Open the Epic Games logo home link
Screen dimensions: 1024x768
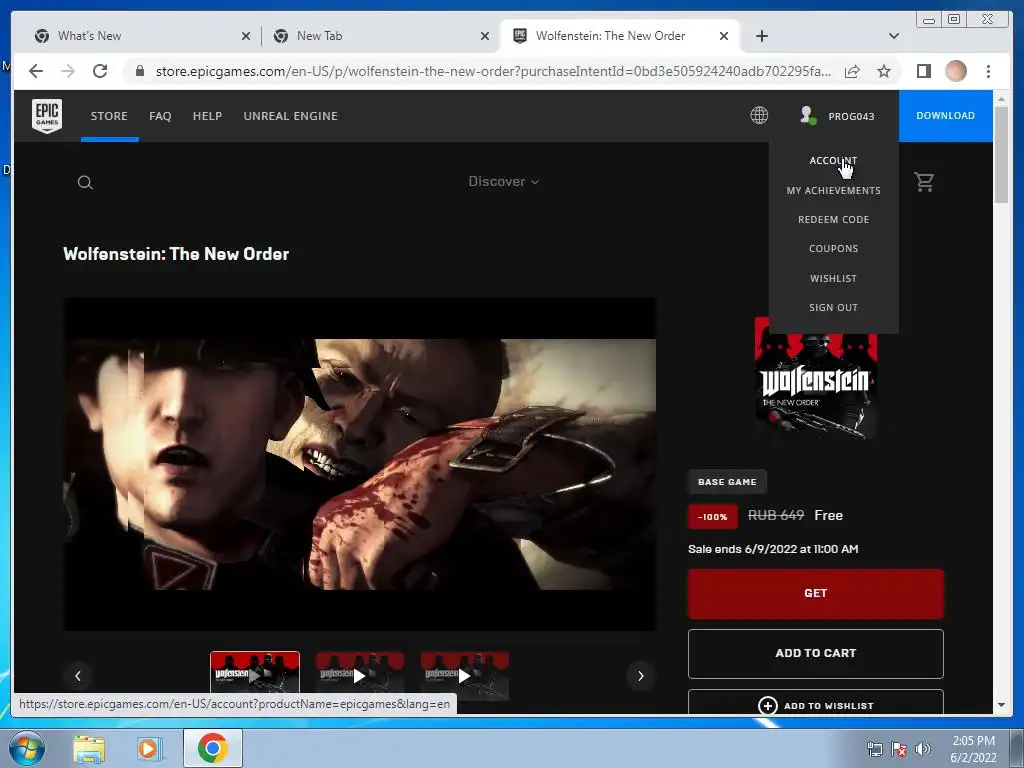pos(47,116)
